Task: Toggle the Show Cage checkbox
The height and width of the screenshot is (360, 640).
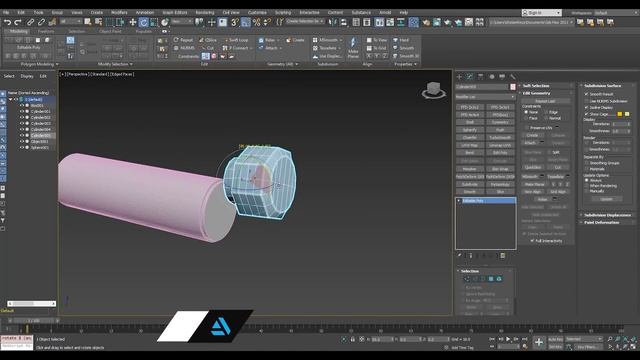Action: click(x=587, y=114)
